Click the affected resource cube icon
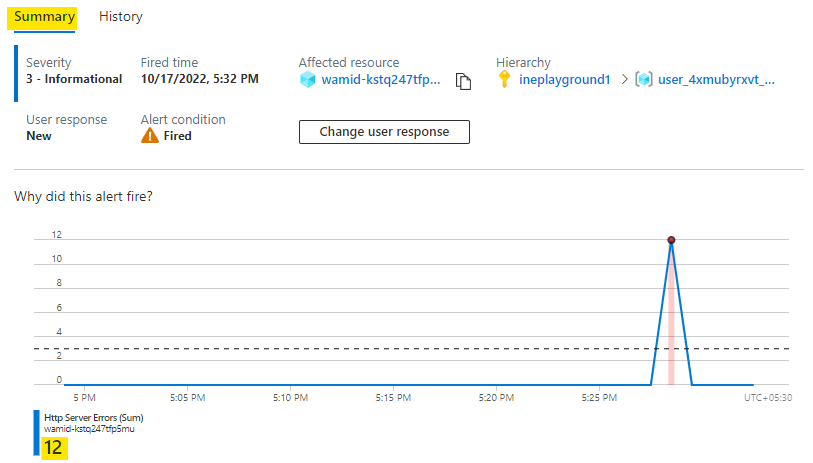813x463 pixels. pos(308,80)
